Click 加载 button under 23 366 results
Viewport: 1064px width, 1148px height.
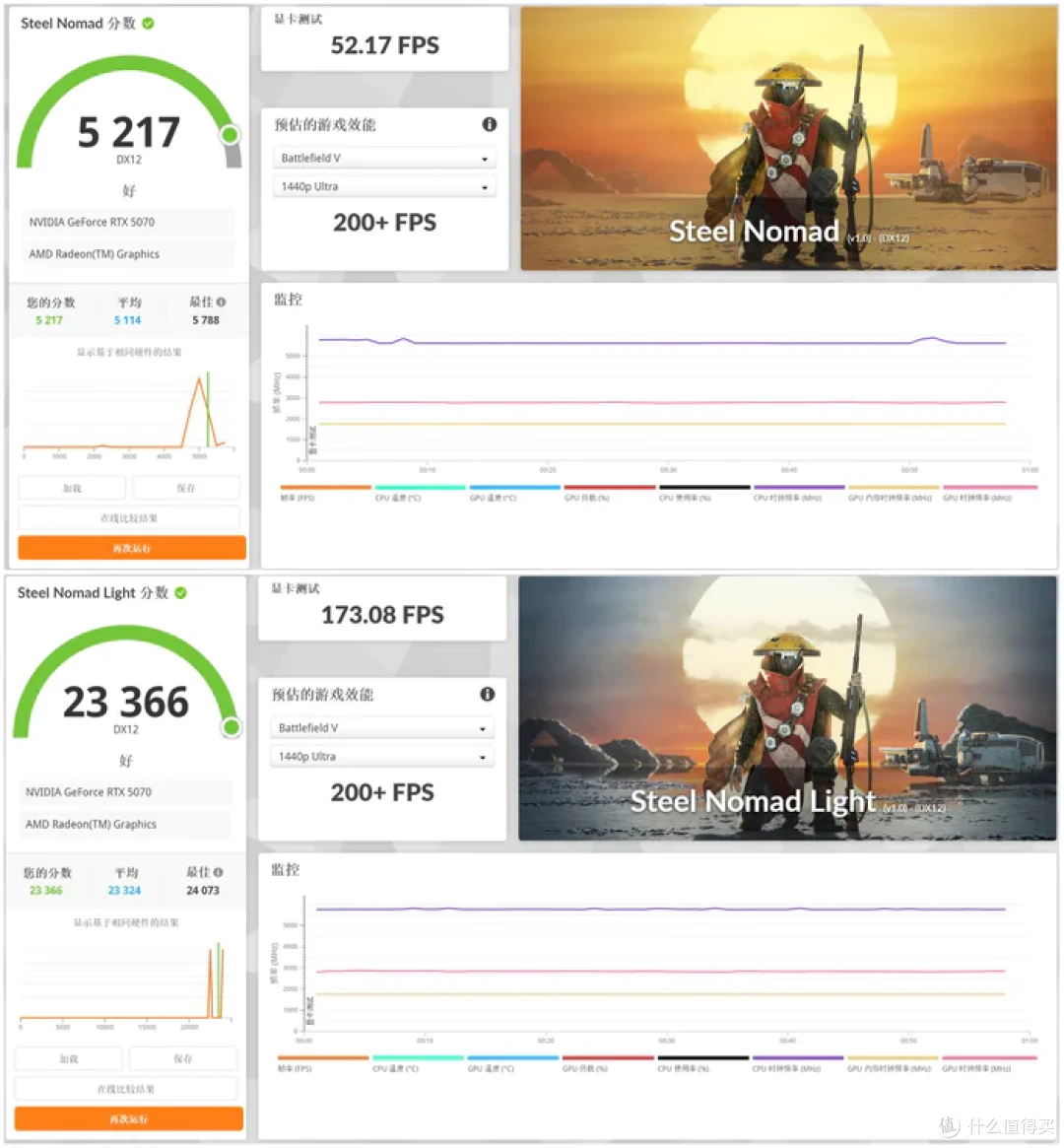pos(69,1059)
